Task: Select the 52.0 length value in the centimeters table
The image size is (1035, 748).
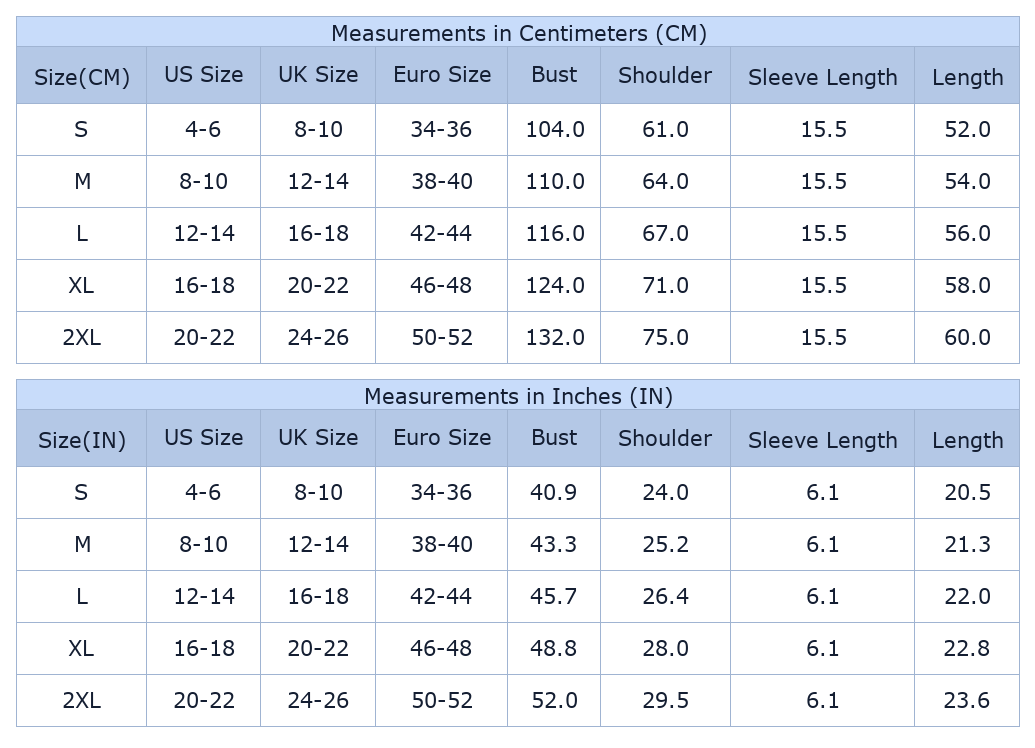Action: (x=967, y=129)
